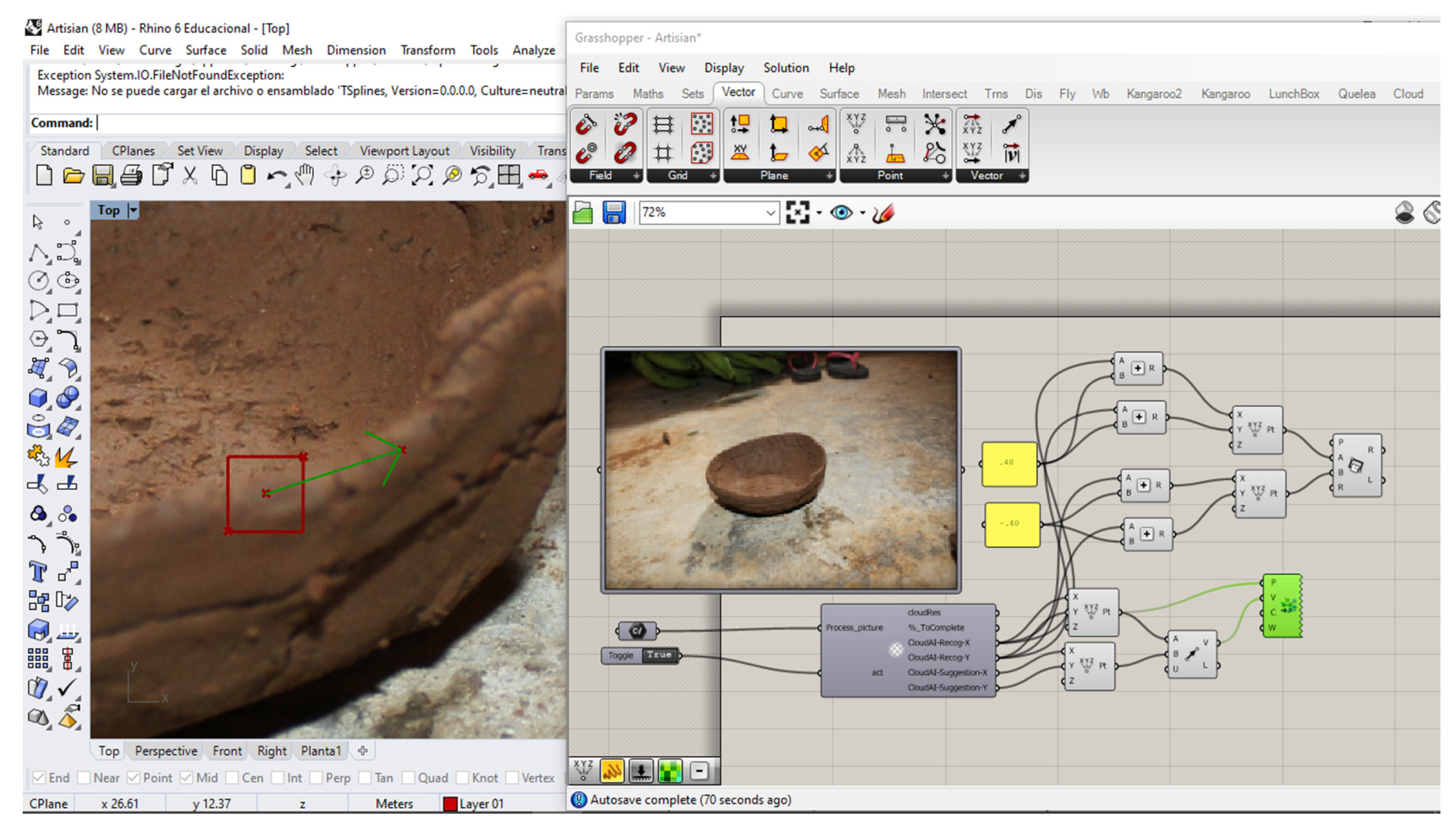The width and height of the screenshot is (1456, 827).
Task: Click the Grasshopper save file icon
Action: tap(614, 213)
